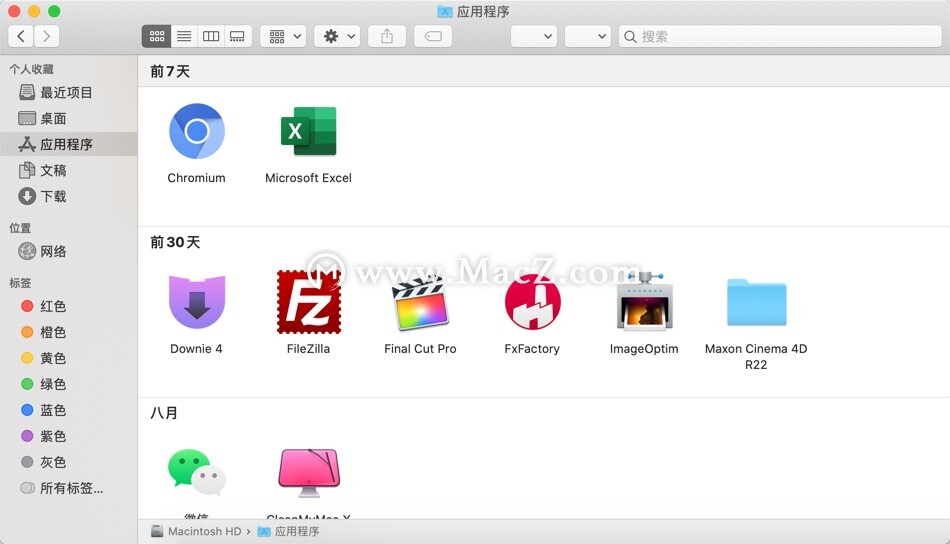Screen dimensions: 950x544
Task: Select the FxFactory app icon
Action: (x=532, y=302)
